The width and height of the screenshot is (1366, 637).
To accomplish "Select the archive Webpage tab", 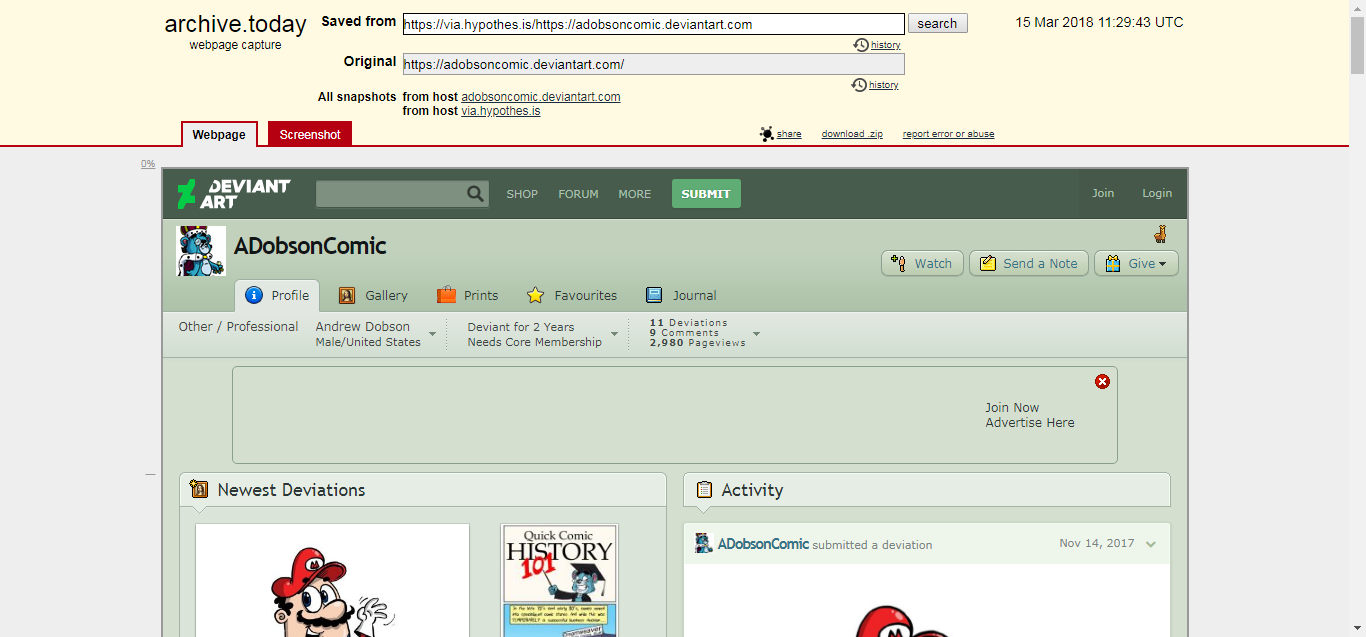I will [x=219, y=134].
